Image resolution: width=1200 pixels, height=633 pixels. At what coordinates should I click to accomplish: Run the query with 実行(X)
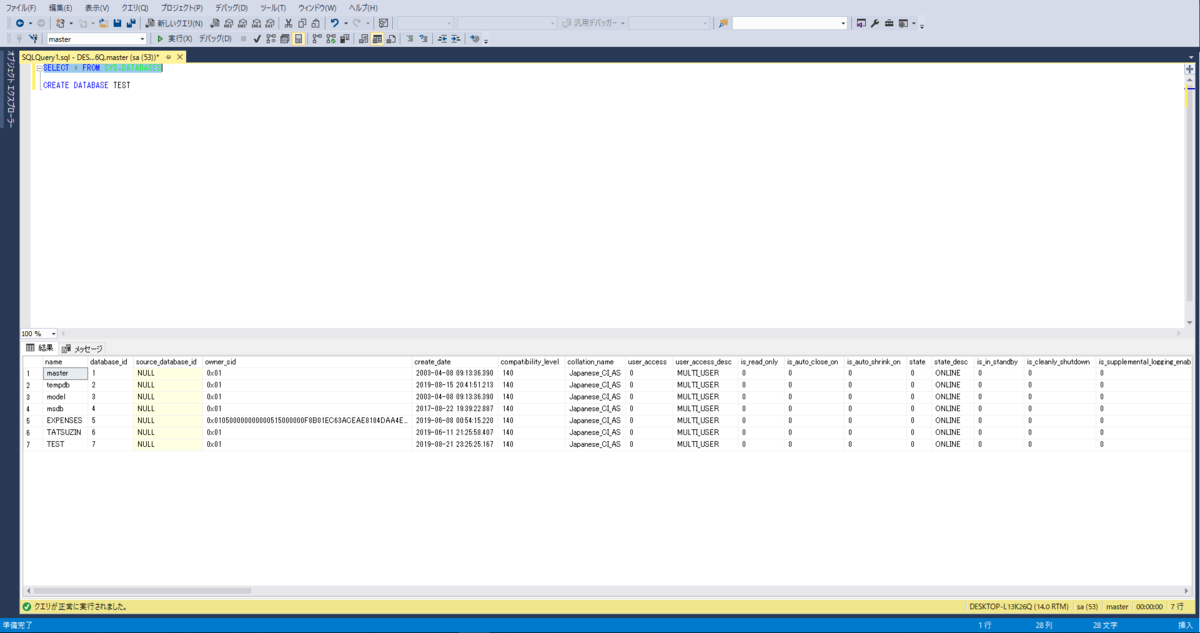point(174,39)
